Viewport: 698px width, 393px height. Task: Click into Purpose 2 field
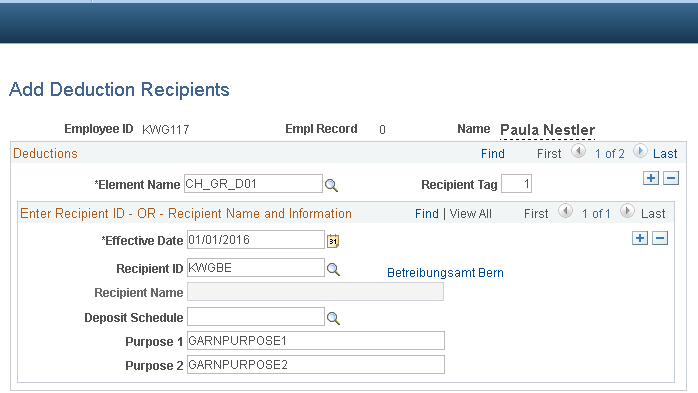(x=316, y=365)
